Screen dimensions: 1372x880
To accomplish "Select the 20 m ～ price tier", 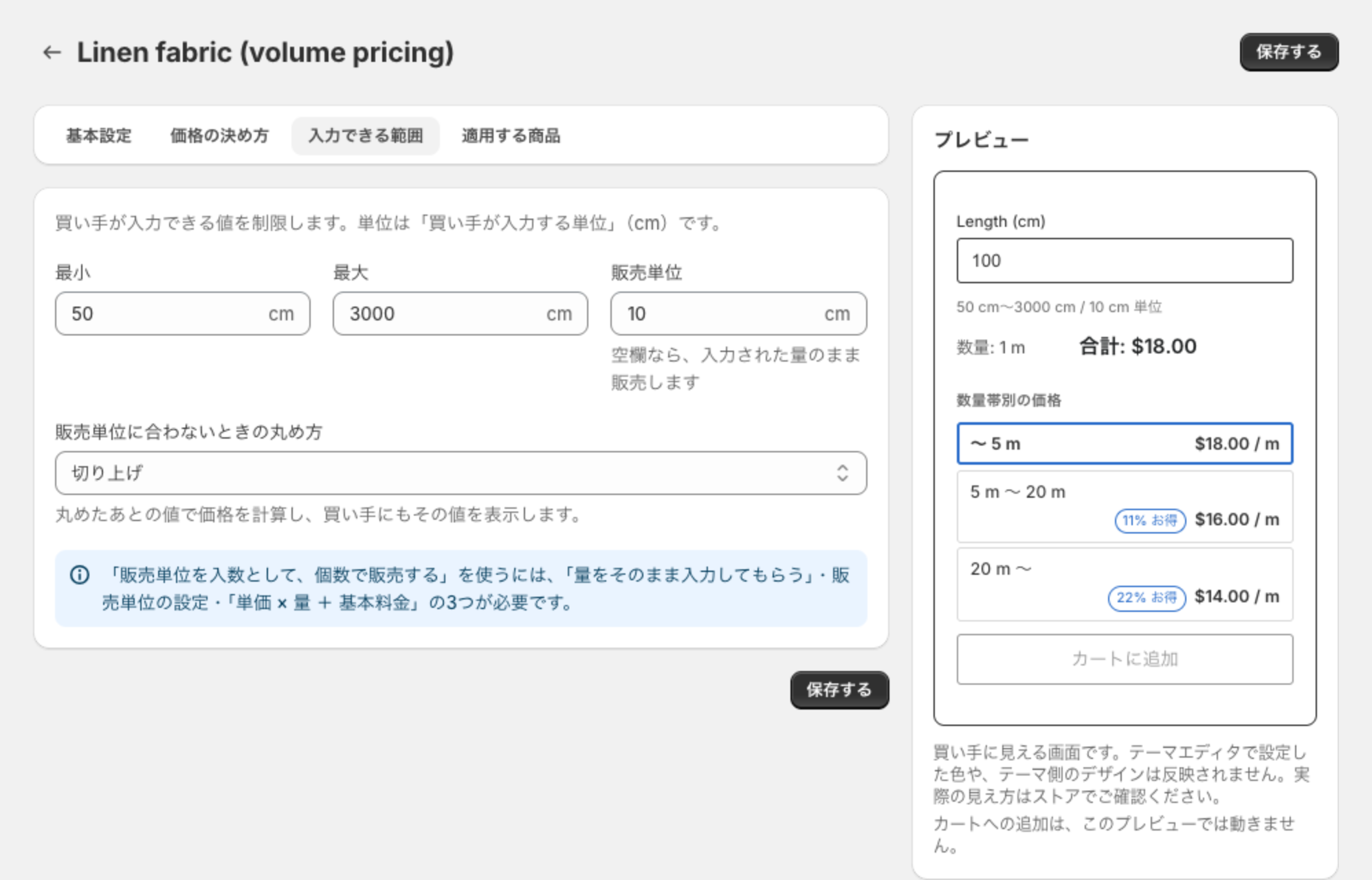I will pos(1125,584).
